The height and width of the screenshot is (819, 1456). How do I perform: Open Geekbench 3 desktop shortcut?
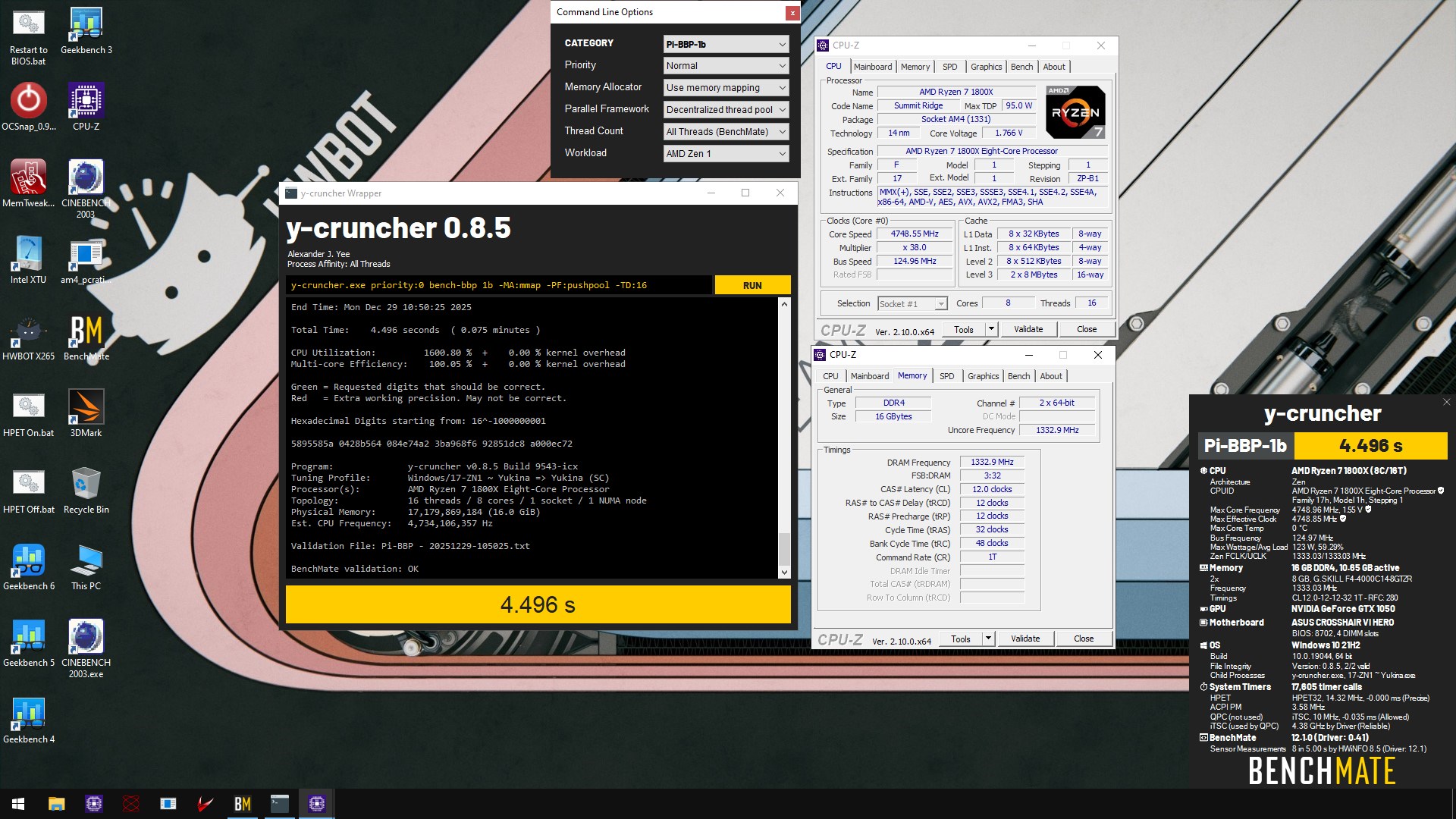coord(86,30)
